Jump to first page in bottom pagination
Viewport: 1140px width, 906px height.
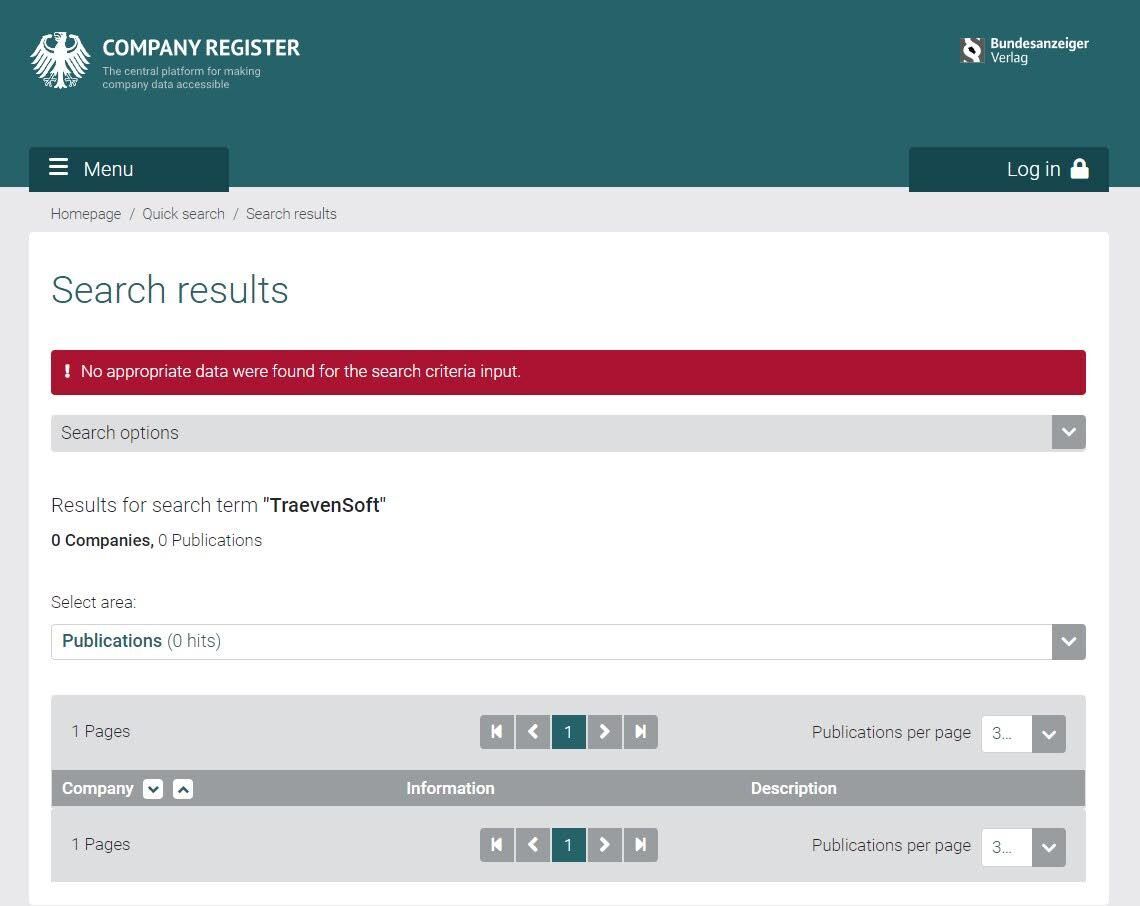497,845
